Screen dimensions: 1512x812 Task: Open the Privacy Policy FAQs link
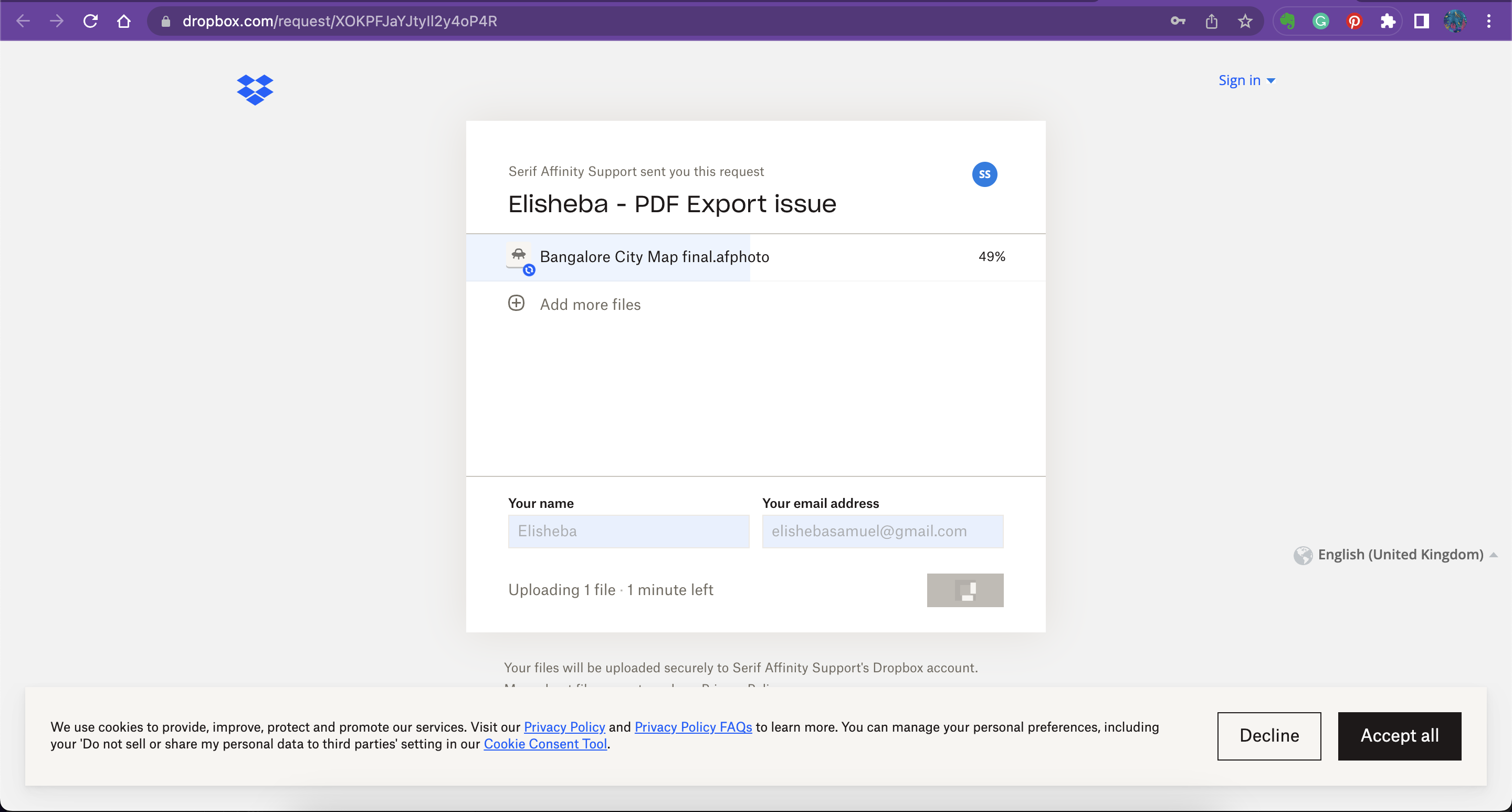[x=692, y=726]
